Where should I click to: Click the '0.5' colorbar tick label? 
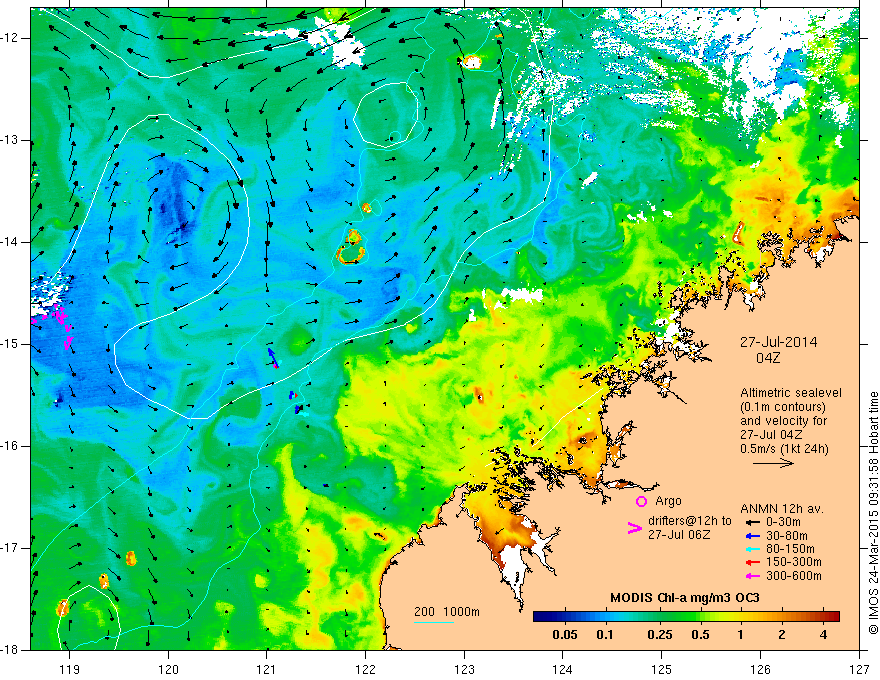(x=700, y=635)
